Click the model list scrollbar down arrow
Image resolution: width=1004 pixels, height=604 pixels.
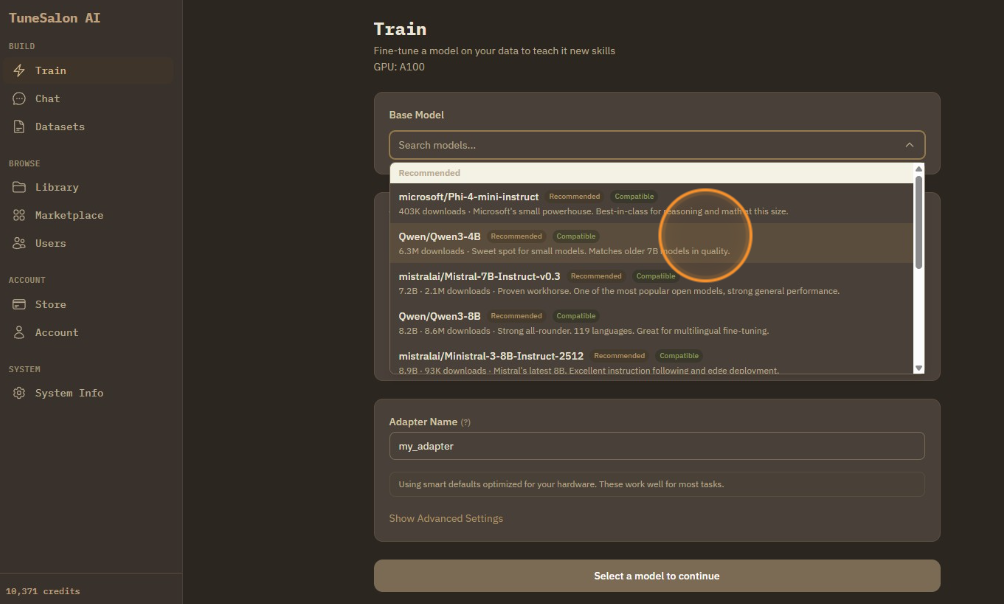(x=918, y=367)
